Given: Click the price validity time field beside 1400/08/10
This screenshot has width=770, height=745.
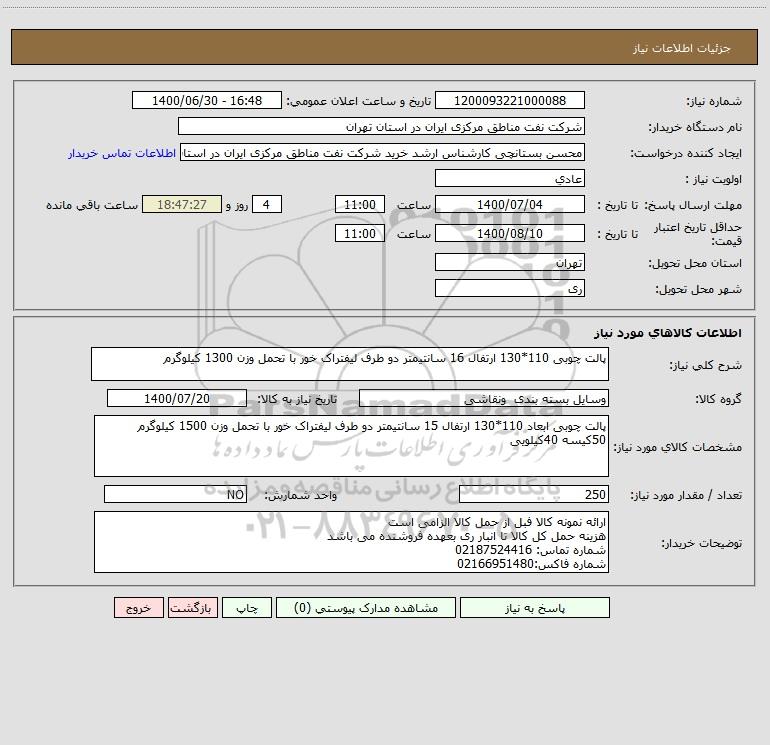Looking at the screenshot, I should coord(359,233).
